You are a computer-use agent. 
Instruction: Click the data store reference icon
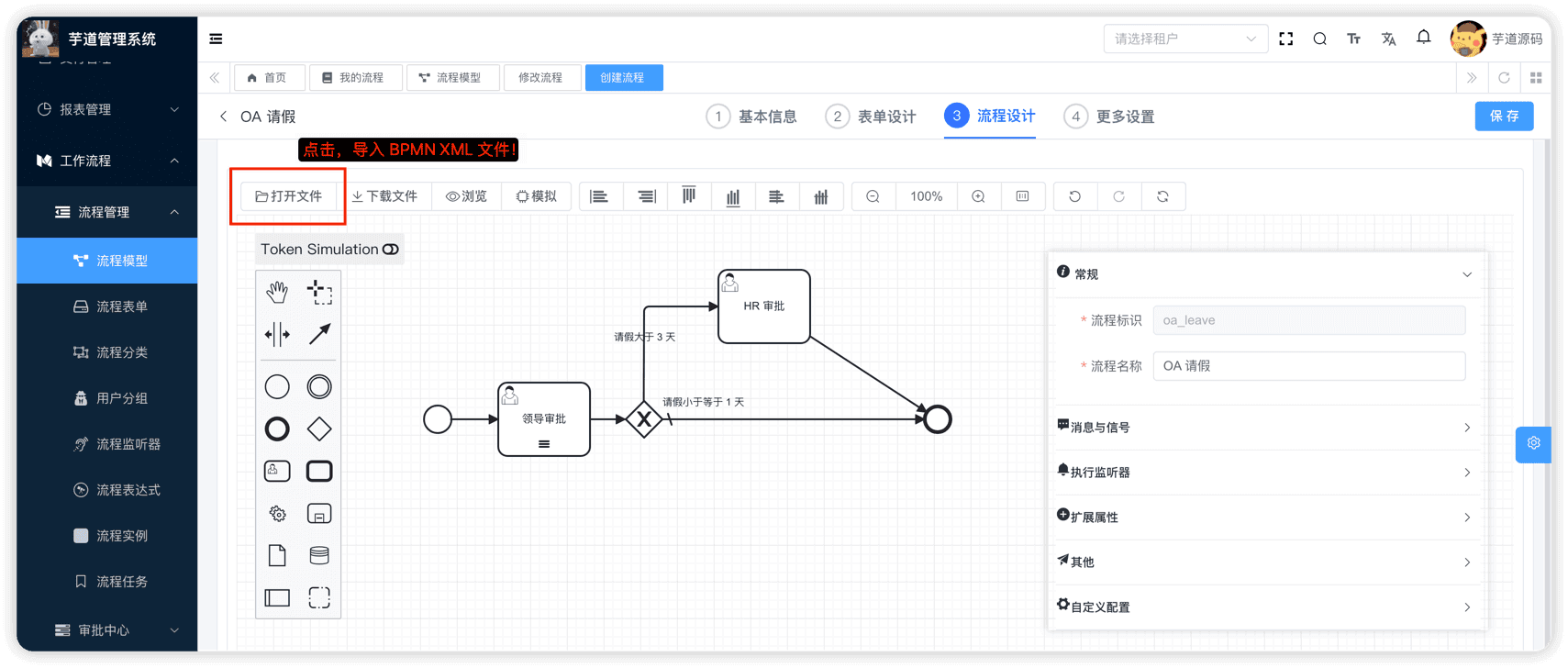[x=319, y=555]
